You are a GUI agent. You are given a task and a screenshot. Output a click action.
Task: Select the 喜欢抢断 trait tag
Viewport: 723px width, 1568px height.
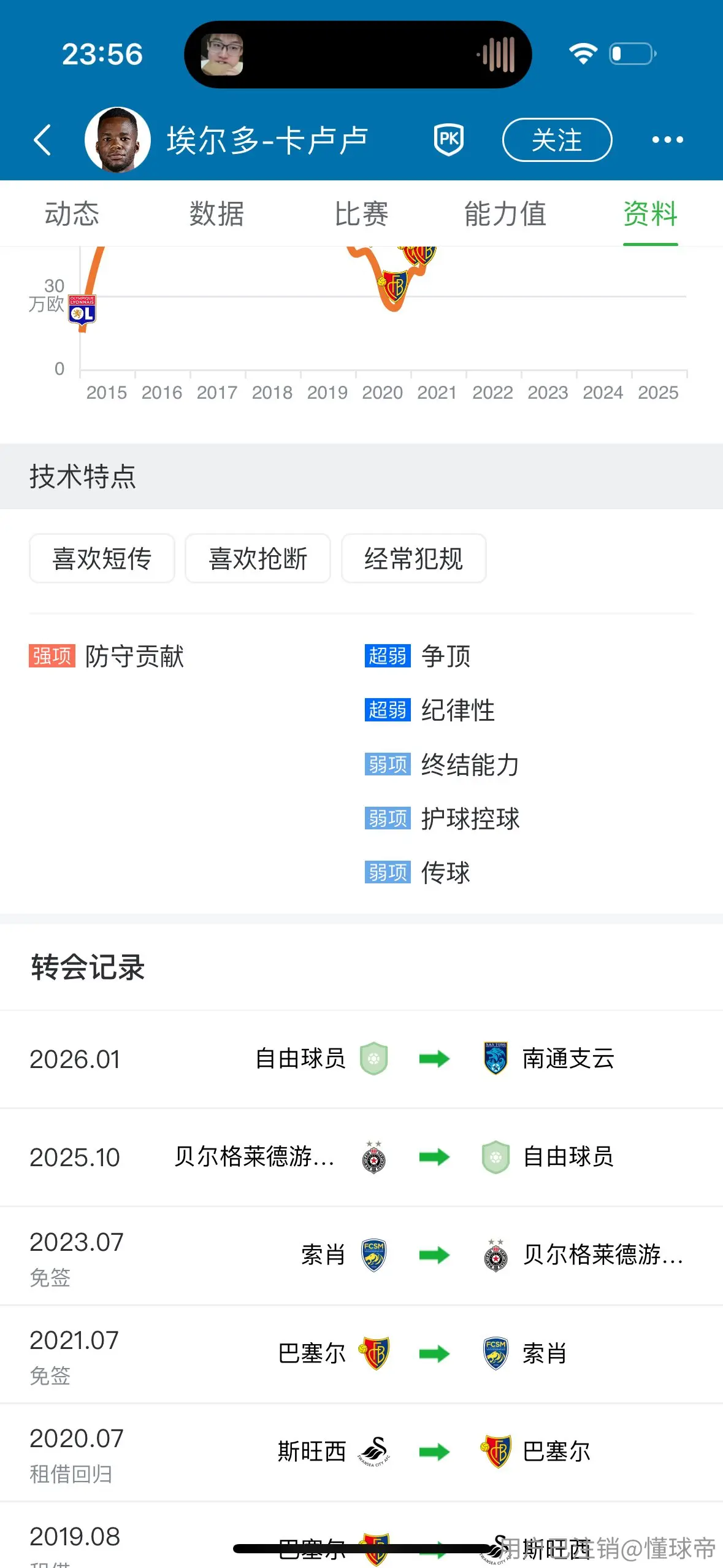(x=258, y=558)
